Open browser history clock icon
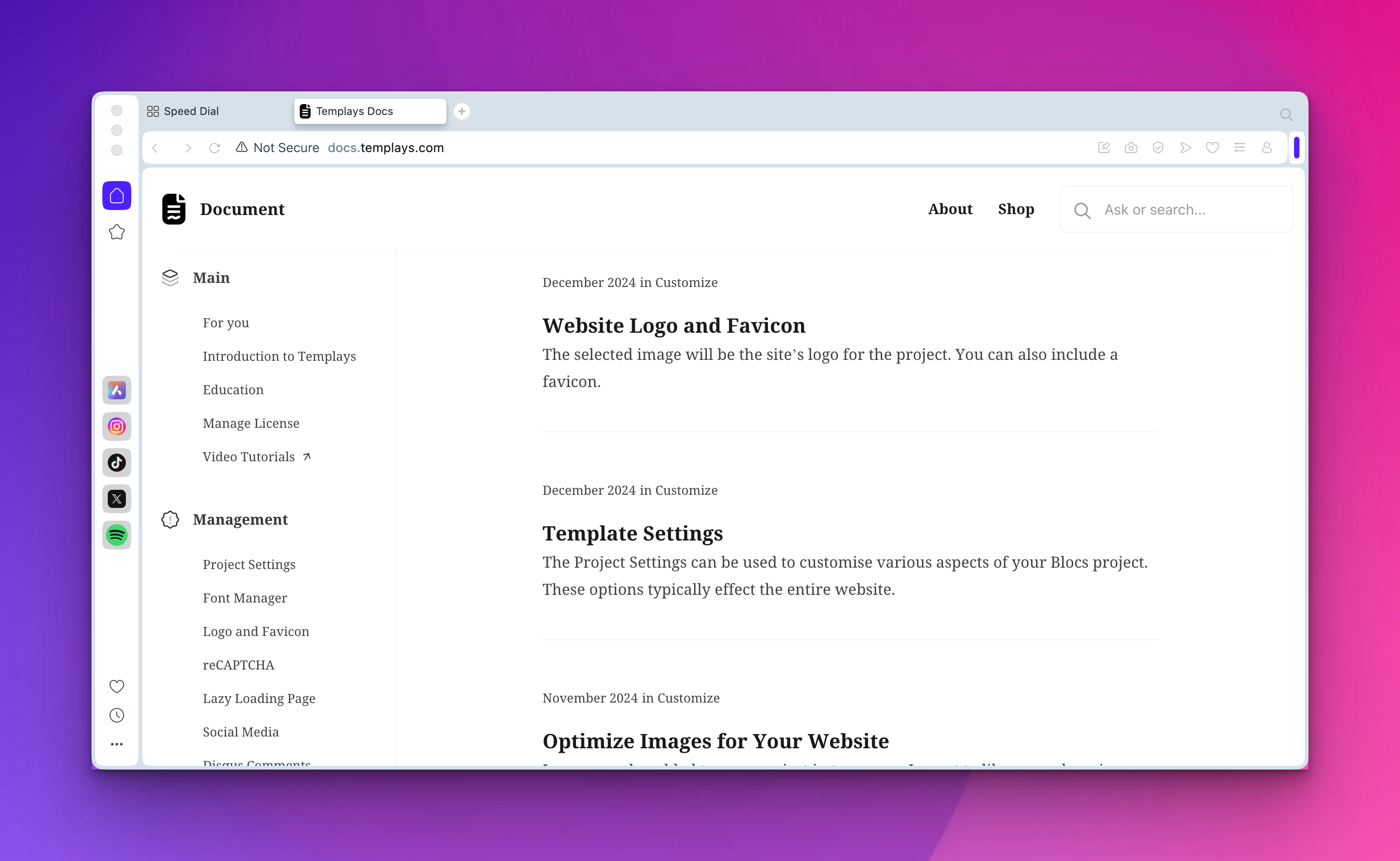Screen dimensions: 1400x861 point(117,715)
